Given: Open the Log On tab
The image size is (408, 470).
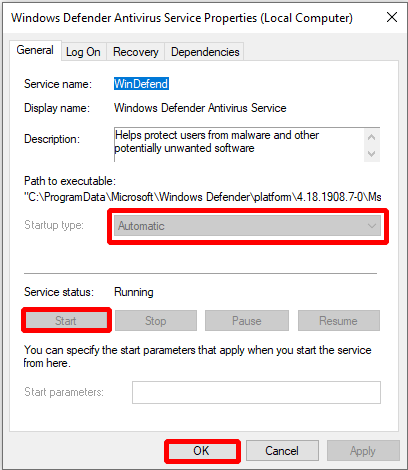Looking at the screenshot, I should coord(83,52).
